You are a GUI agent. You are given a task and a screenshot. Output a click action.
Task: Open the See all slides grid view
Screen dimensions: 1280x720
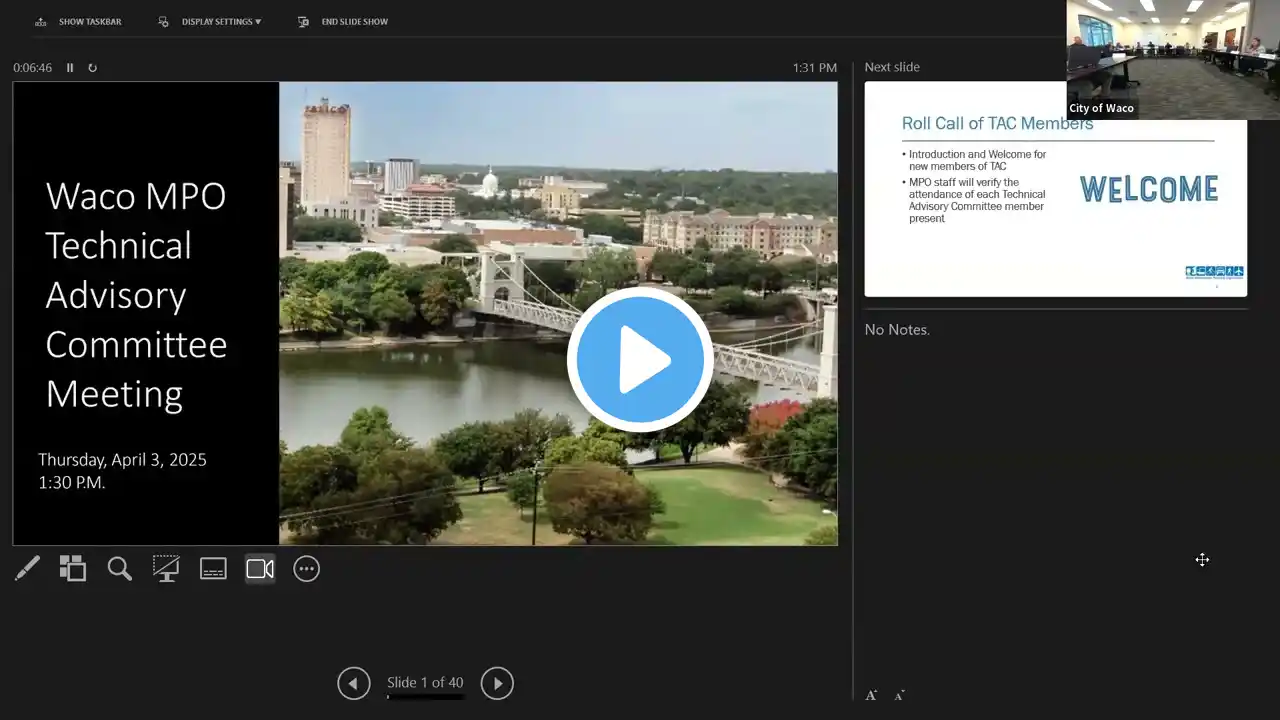click(x=73, y=569)
